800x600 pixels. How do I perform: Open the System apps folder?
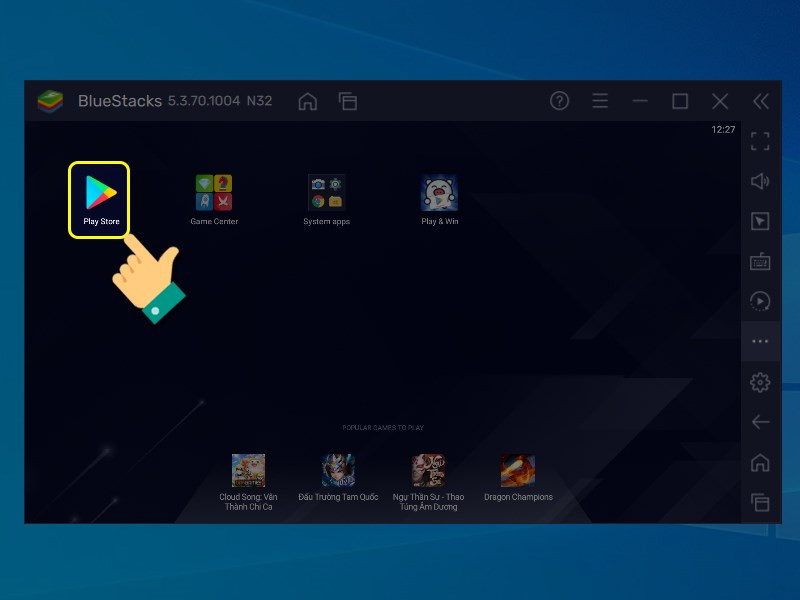pos(325,190)
